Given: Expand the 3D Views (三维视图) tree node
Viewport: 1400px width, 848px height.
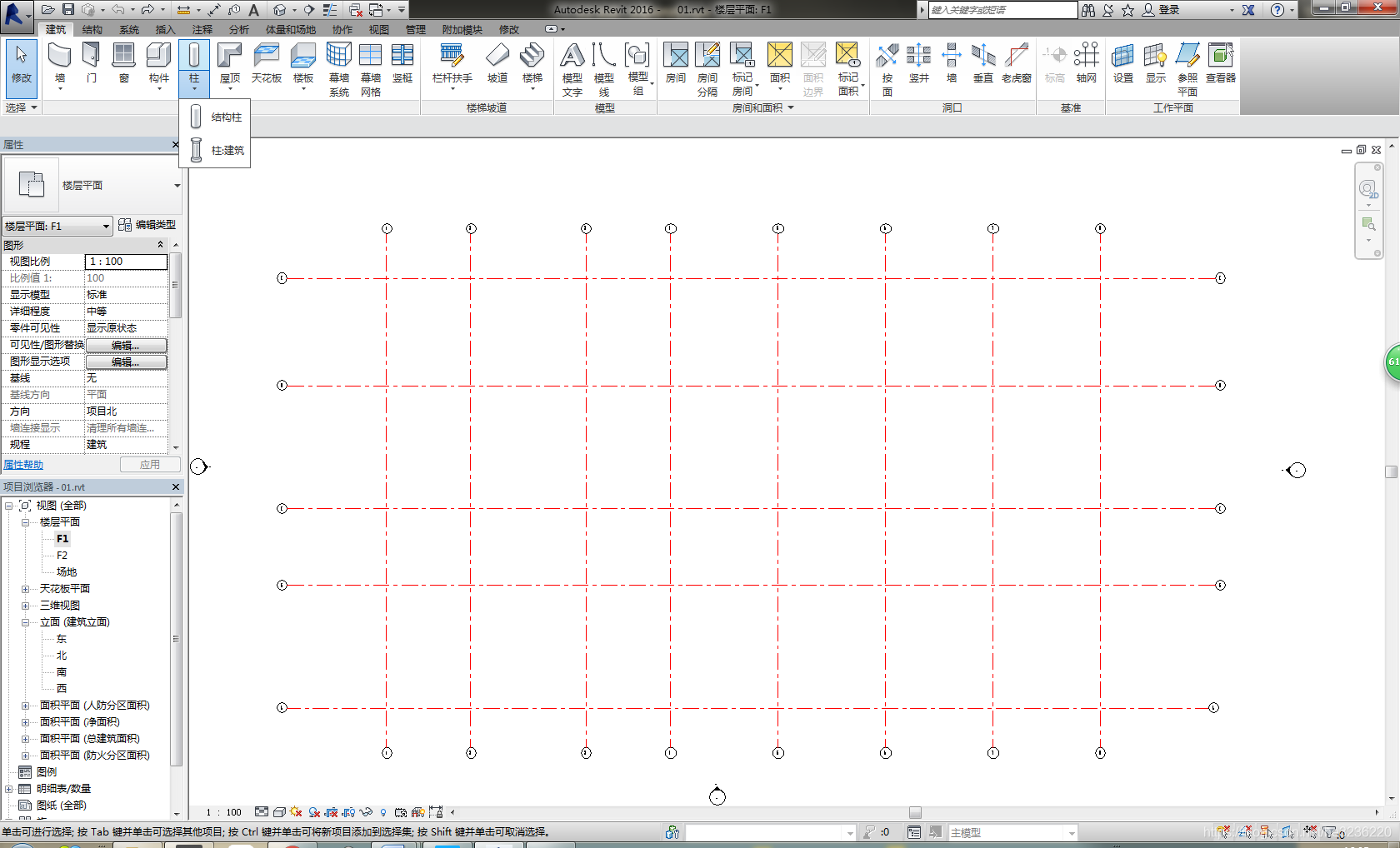Looking at the screenshot, I should click(x=25, y=606).
